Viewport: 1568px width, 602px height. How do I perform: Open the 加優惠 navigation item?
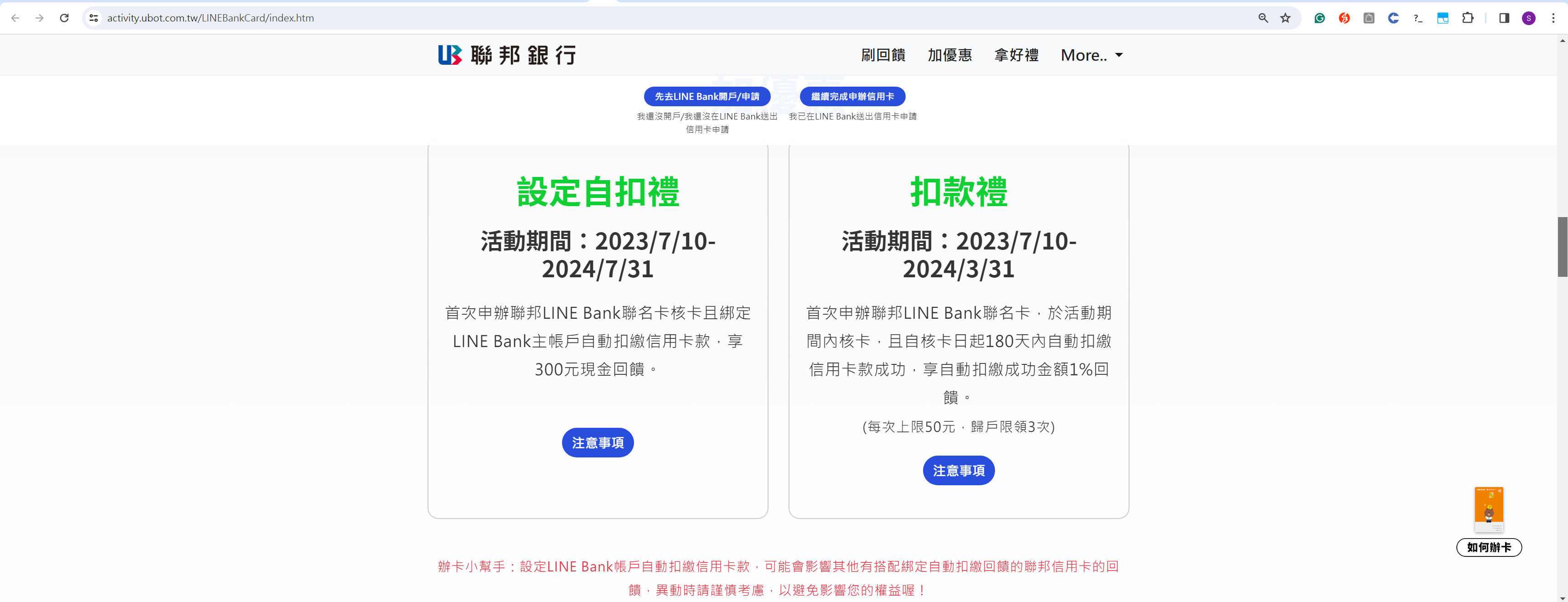point(949,55)
